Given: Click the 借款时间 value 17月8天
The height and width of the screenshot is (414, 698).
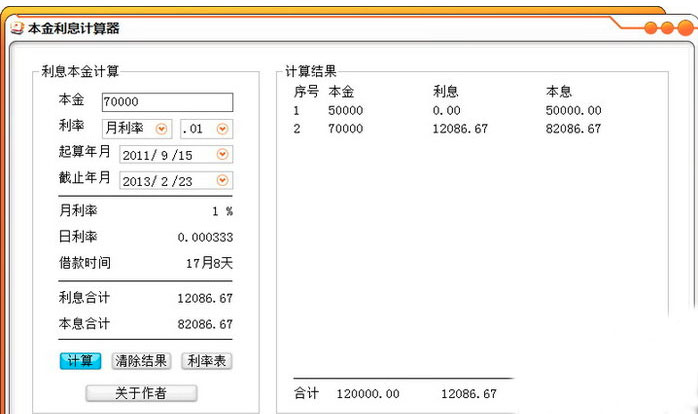Looking at the screenshot, I should point(209,263).
